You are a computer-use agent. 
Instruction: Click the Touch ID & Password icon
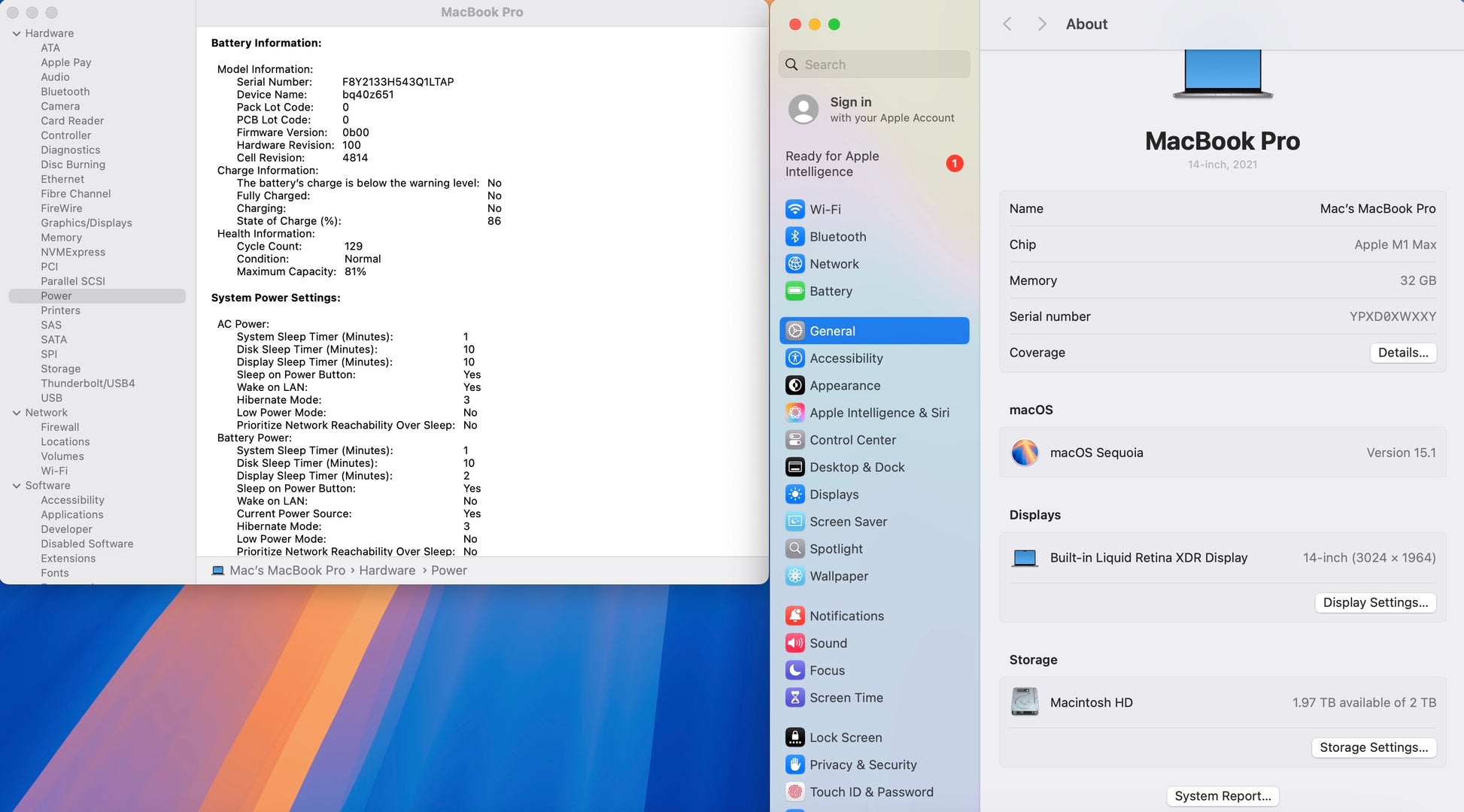795,792
